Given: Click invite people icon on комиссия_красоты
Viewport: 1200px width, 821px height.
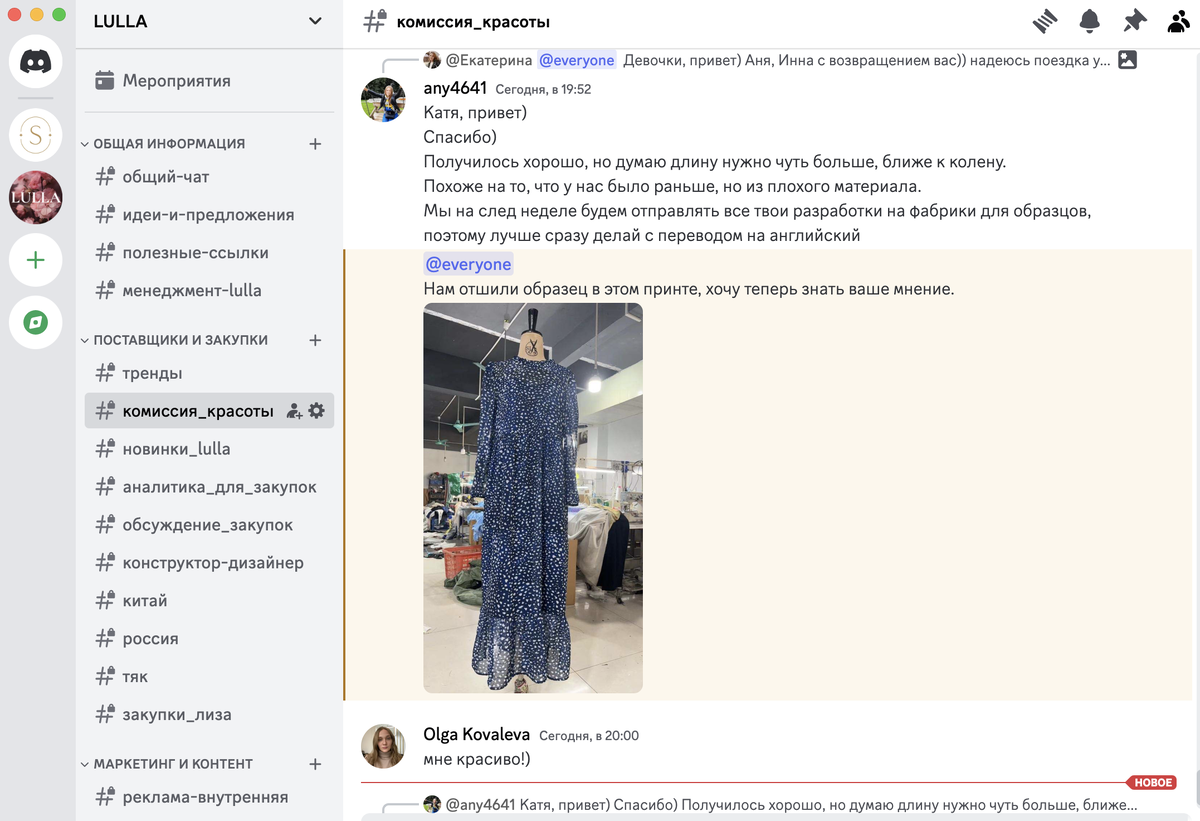Looking at the screenshot, I should 294,411.
